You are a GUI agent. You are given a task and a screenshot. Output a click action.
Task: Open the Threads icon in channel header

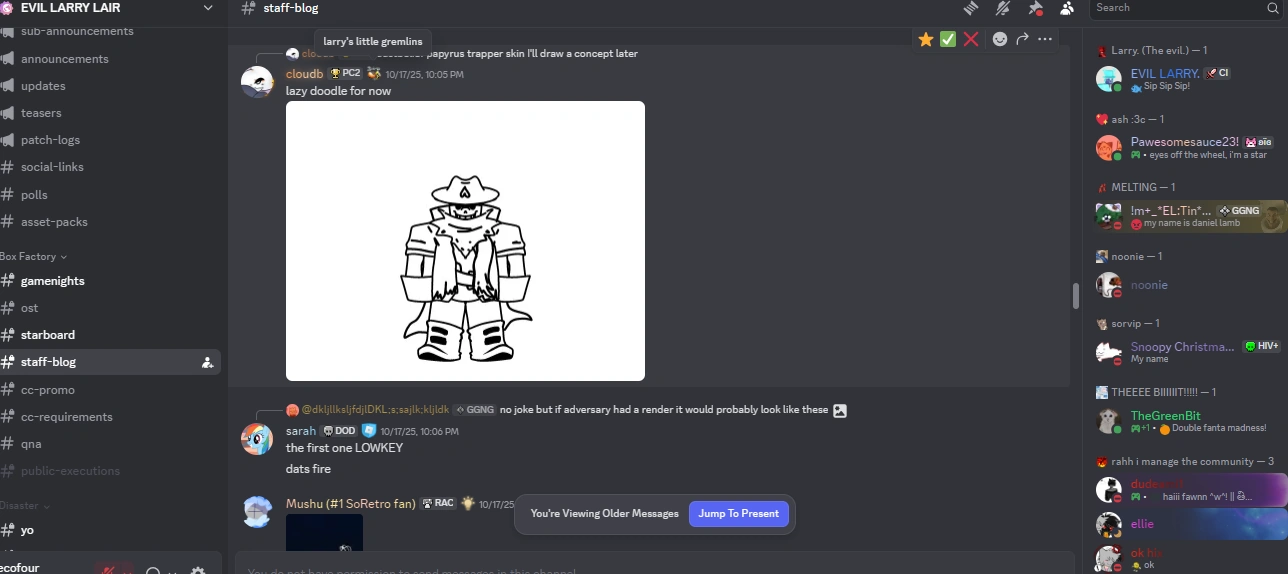(970, 8)
